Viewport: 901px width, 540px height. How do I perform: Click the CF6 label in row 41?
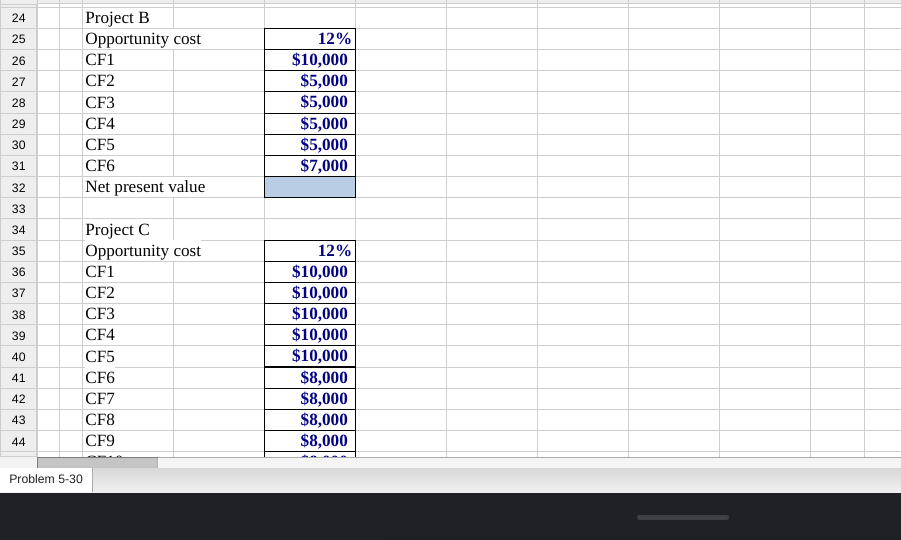click(x=100, y=378)
